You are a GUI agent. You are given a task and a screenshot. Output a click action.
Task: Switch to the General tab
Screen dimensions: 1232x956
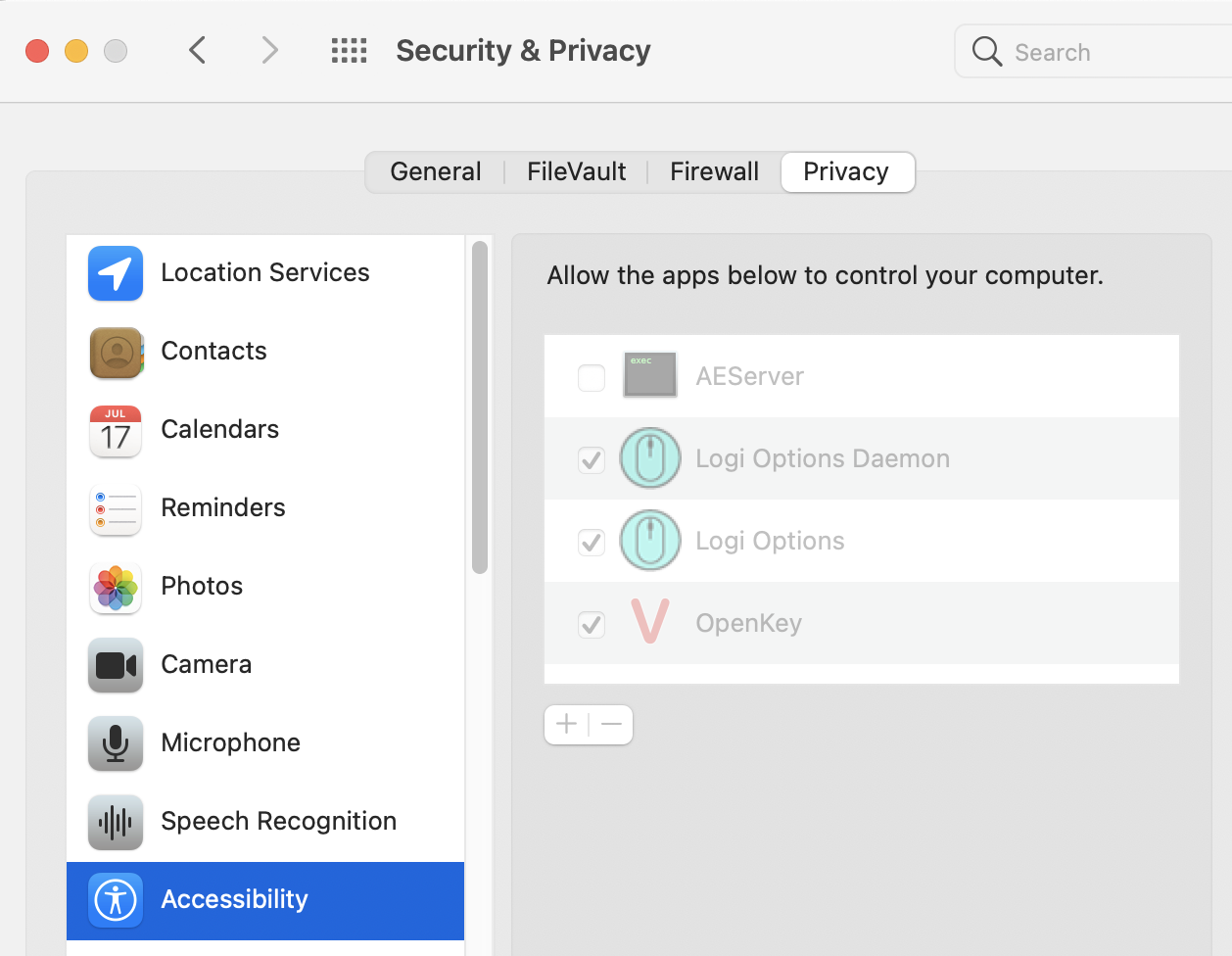(436, 172)
